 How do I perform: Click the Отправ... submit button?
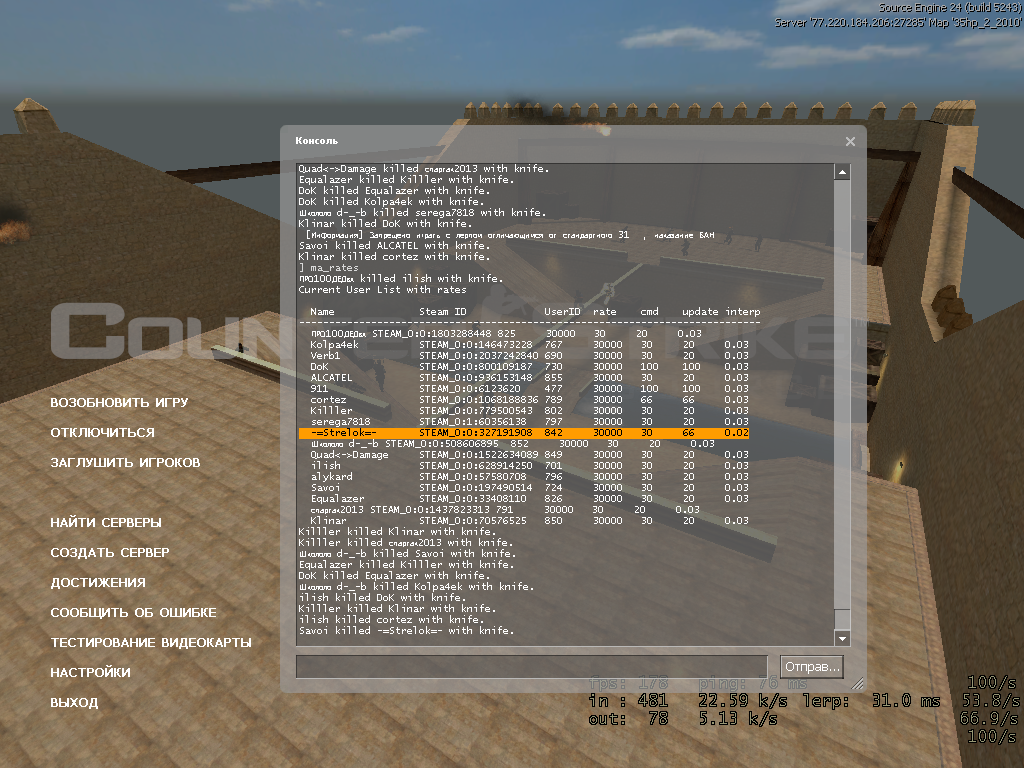pos(812,667)
